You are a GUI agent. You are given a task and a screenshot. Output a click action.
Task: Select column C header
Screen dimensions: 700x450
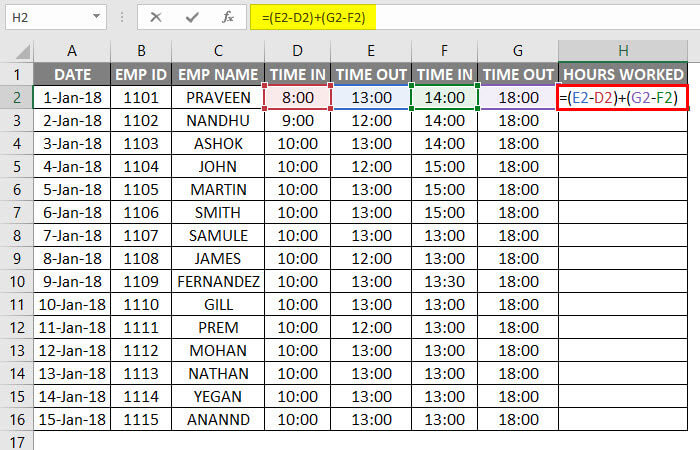tap(218, 50)
